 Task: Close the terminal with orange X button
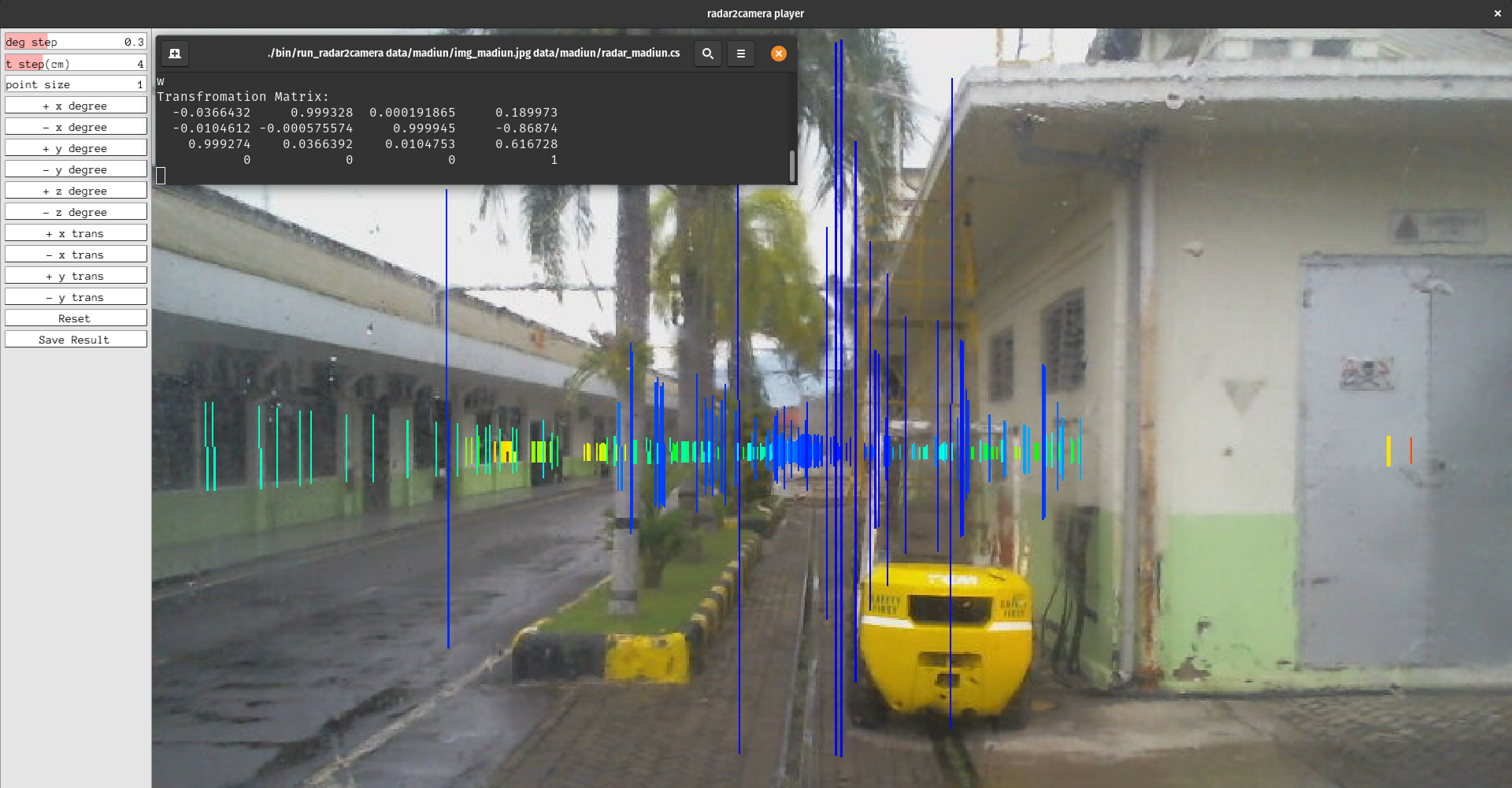[x=778, y=54]
